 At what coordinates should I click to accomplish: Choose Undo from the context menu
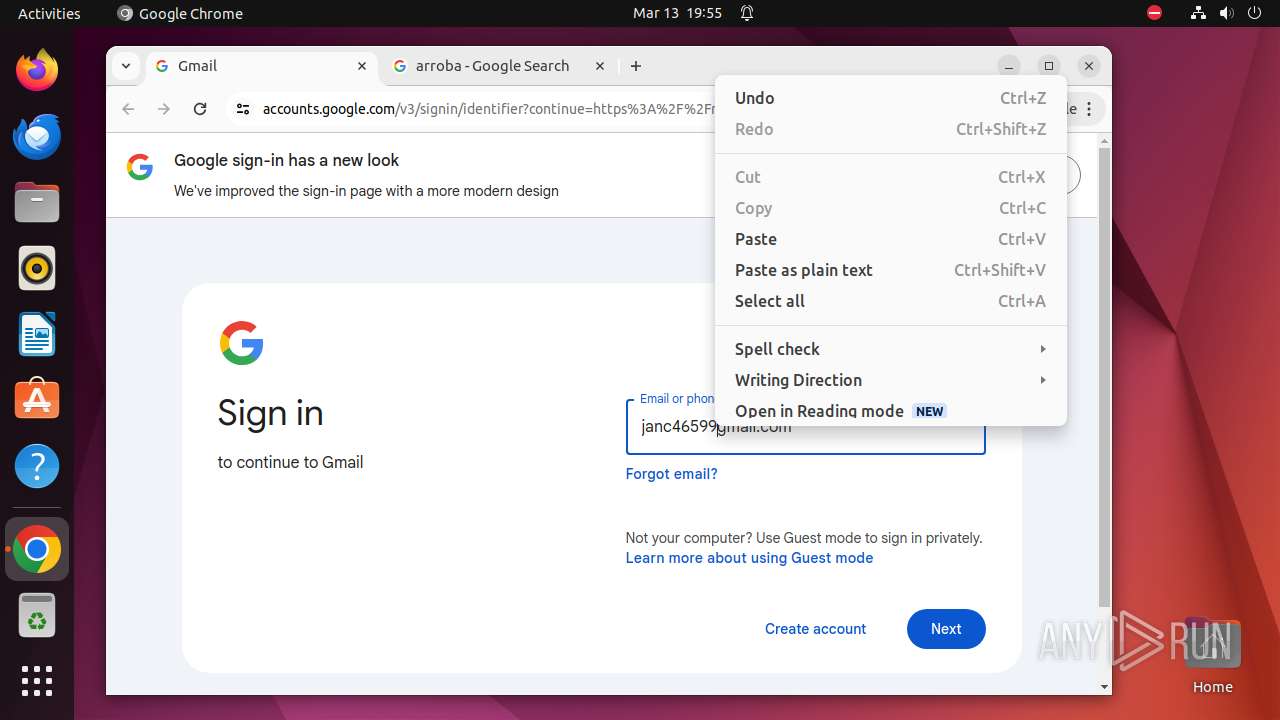tap(891, 98)
